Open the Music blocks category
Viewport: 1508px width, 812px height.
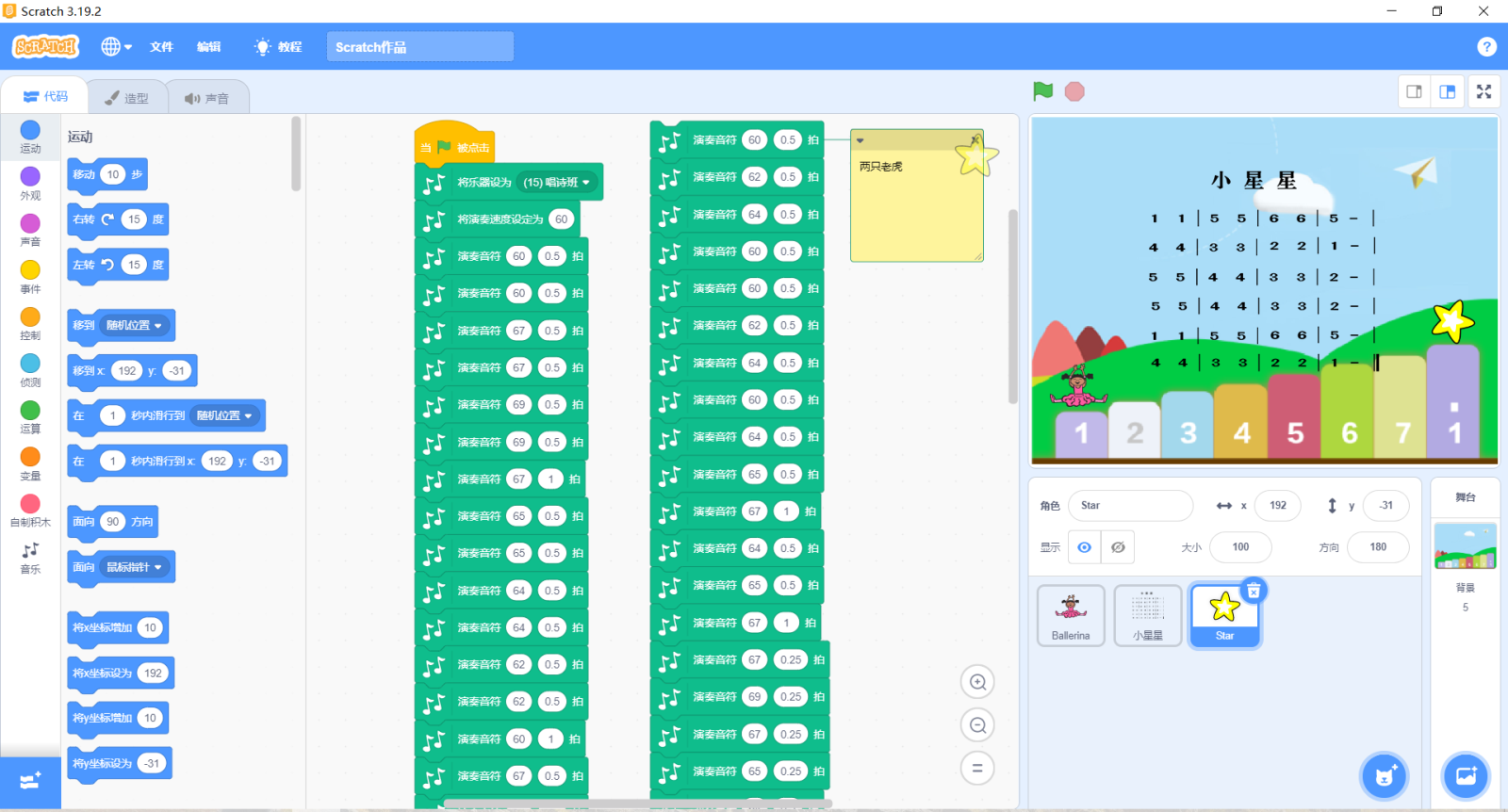30,556
